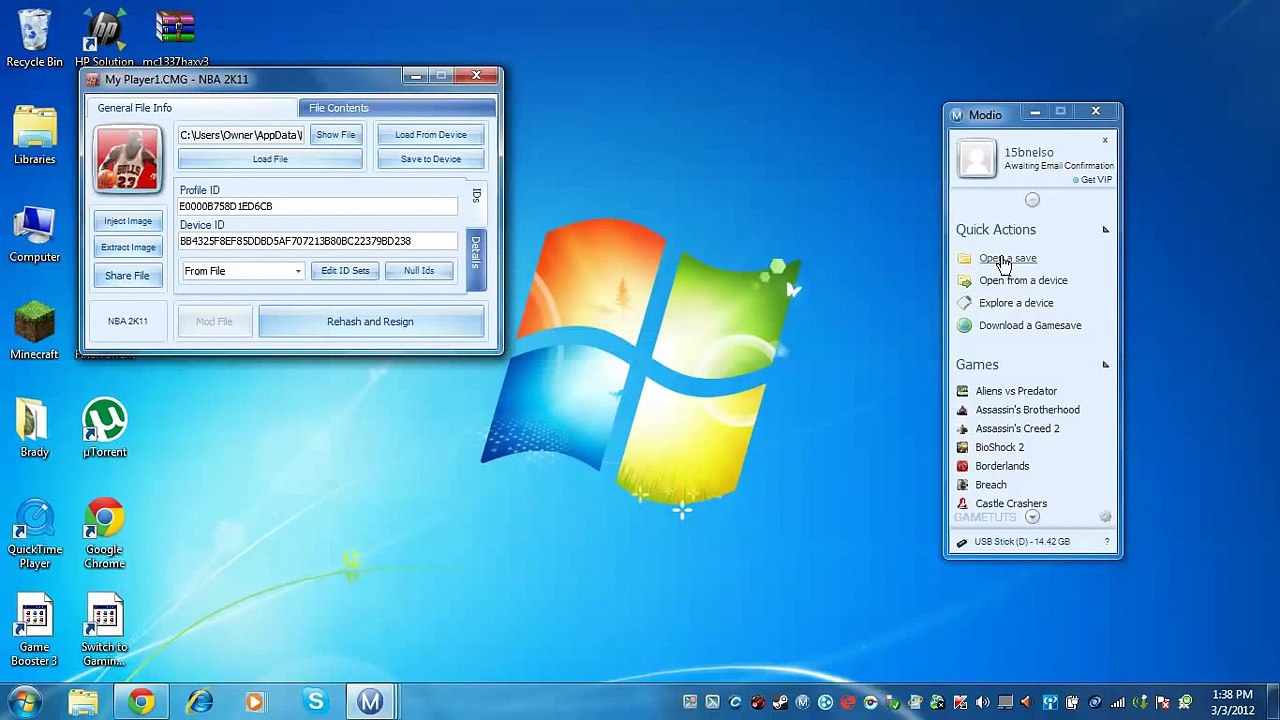Click the file path input field
This screenshot has height=720, width=1280.
[241, 135]
